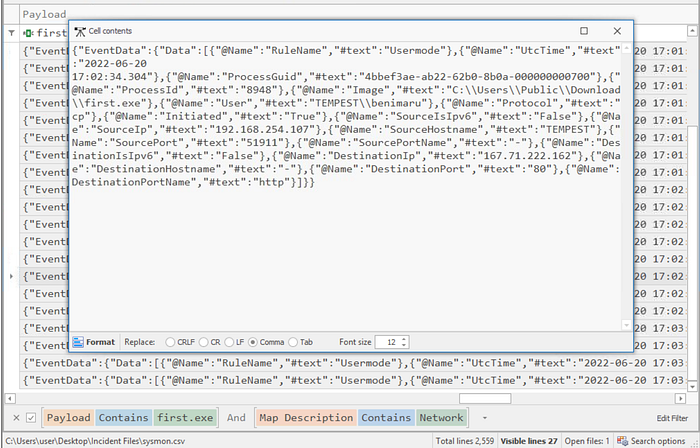The height and width of the screenshot is (448, 700).
Task: Click the sysmon.csv file path in status bar
Action: click(x=96, y=441)
